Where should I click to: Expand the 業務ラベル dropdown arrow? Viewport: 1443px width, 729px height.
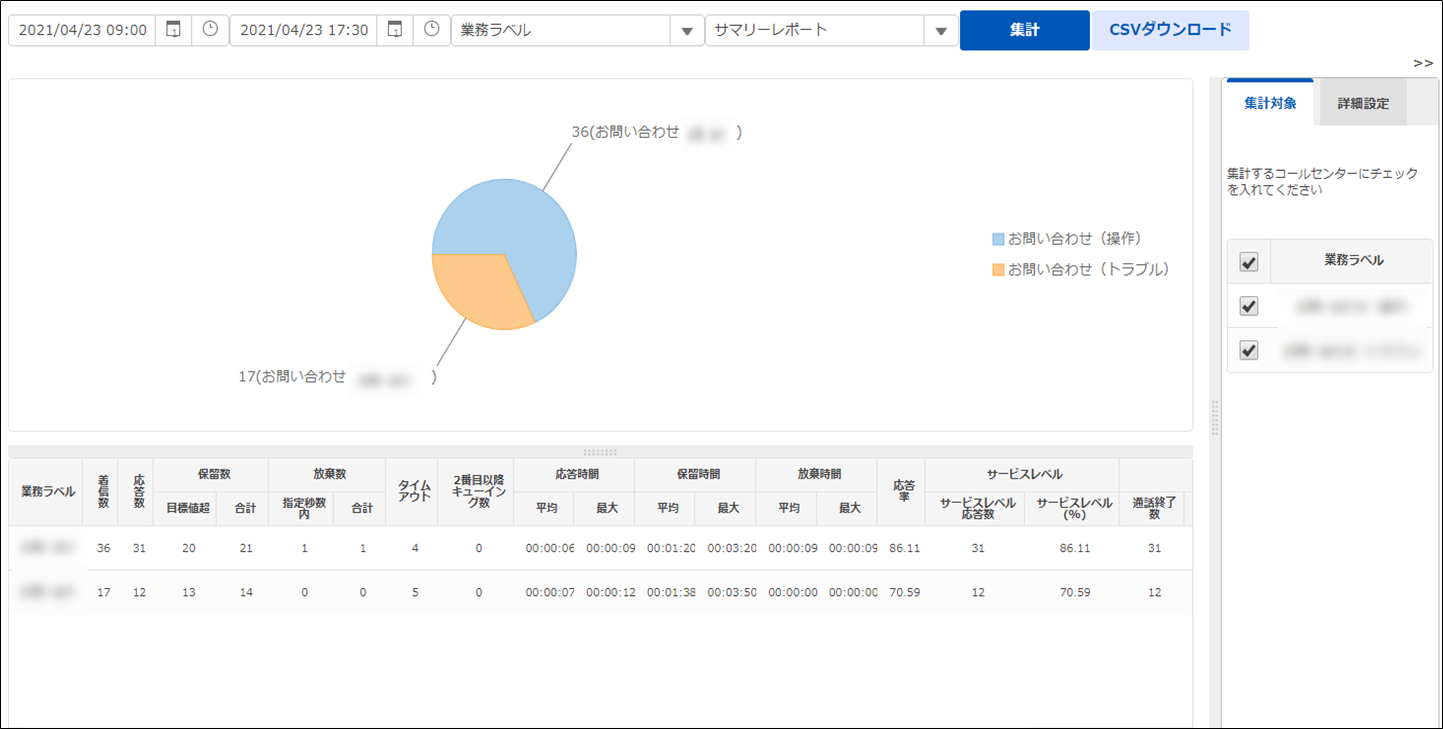click(686, 31)
